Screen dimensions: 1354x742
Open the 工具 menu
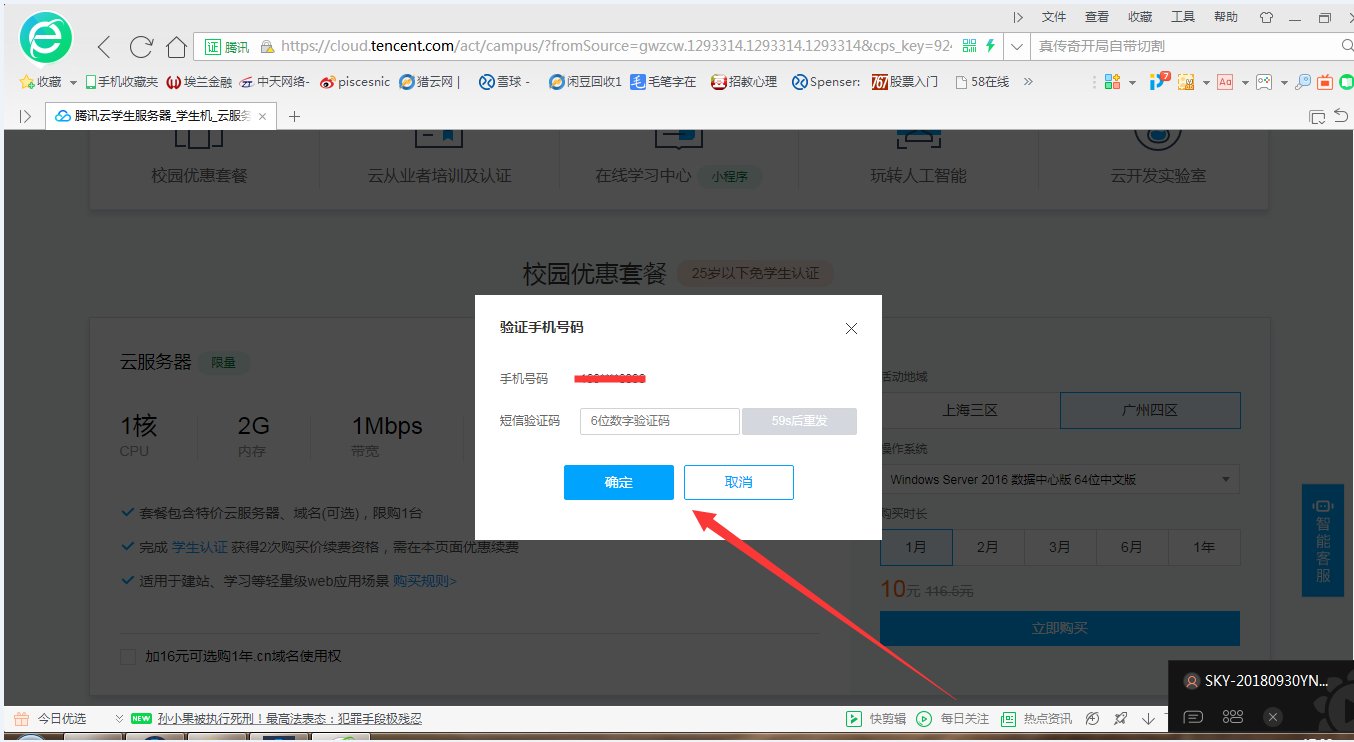click(1183, 17)
